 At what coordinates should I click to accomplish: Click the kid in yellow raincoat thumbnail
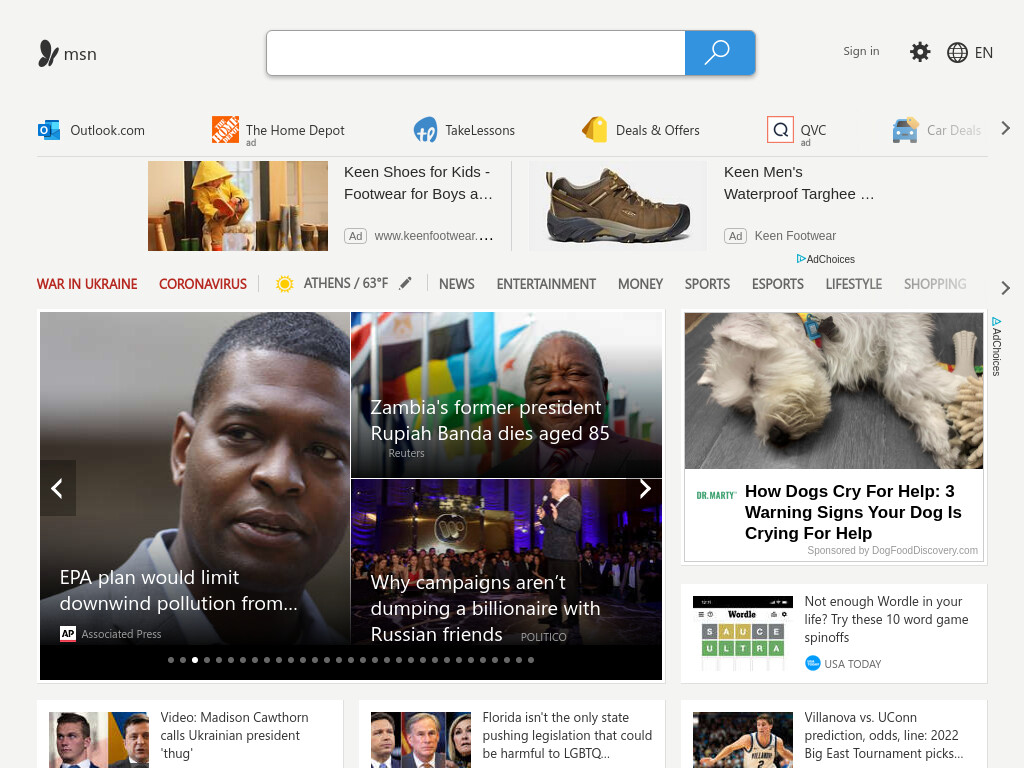(238, 206)
